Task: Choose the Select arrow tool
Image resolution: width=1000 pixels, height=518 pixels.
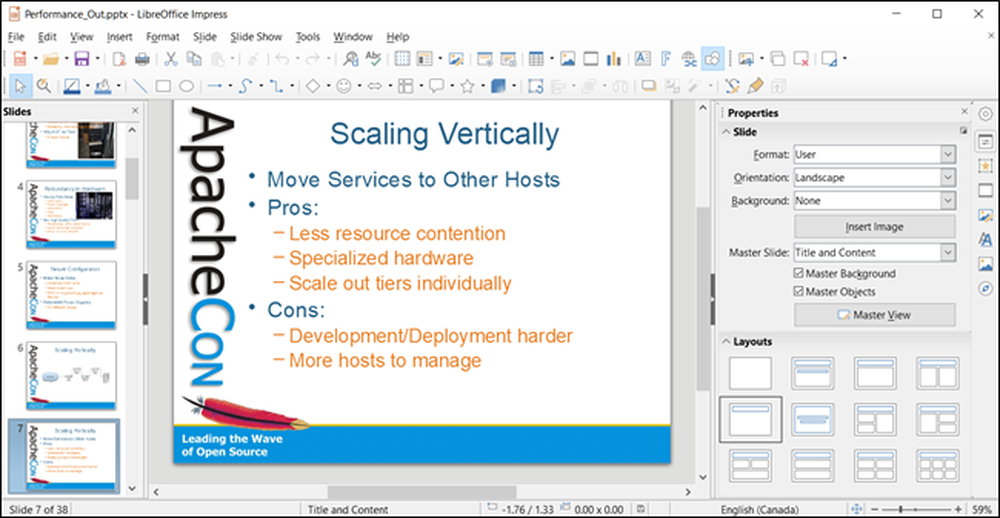Action: tap(20, 86)
